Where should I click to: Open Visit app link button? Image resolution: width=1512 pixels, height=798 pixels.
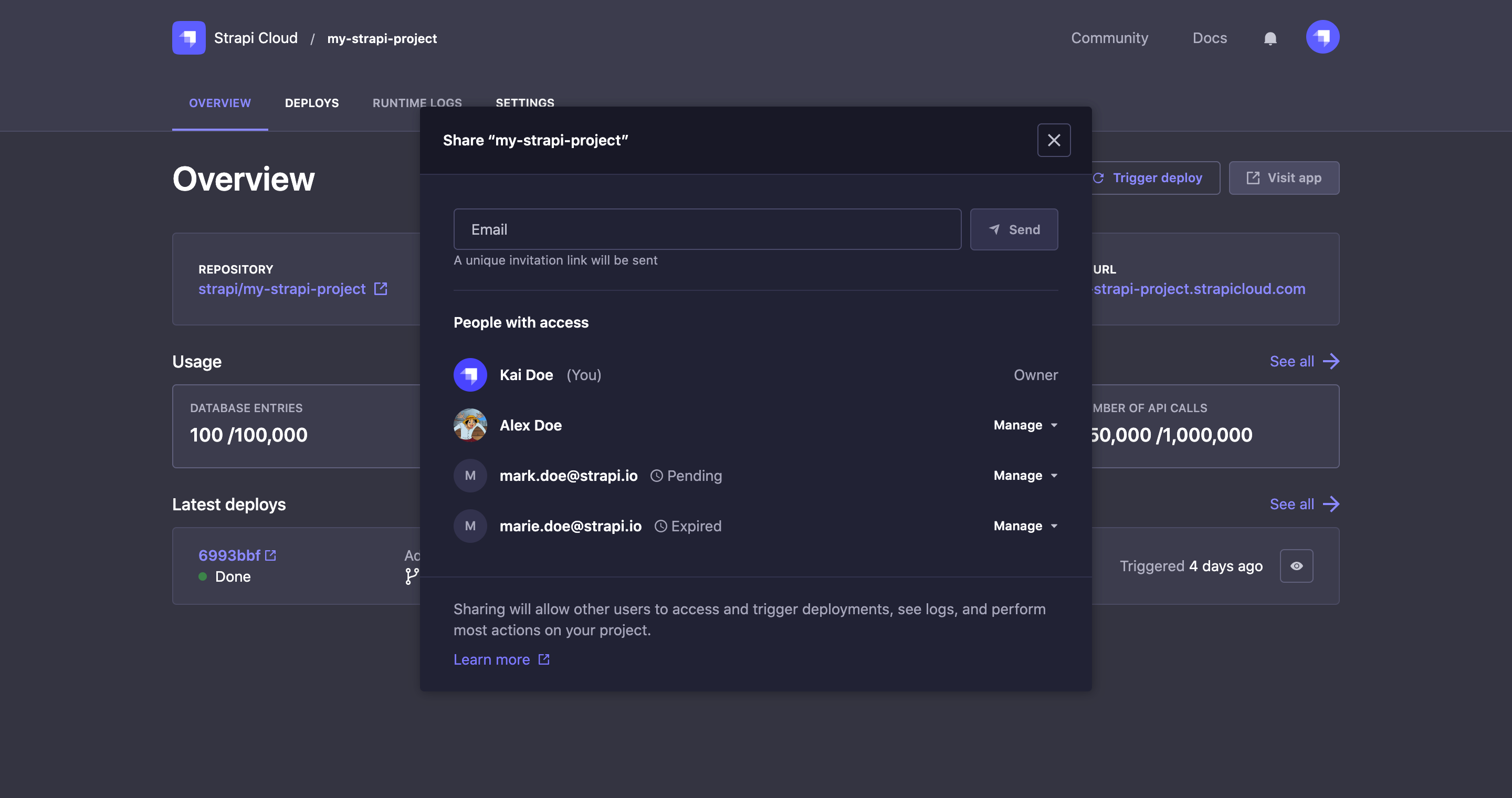click(1284, 178)
